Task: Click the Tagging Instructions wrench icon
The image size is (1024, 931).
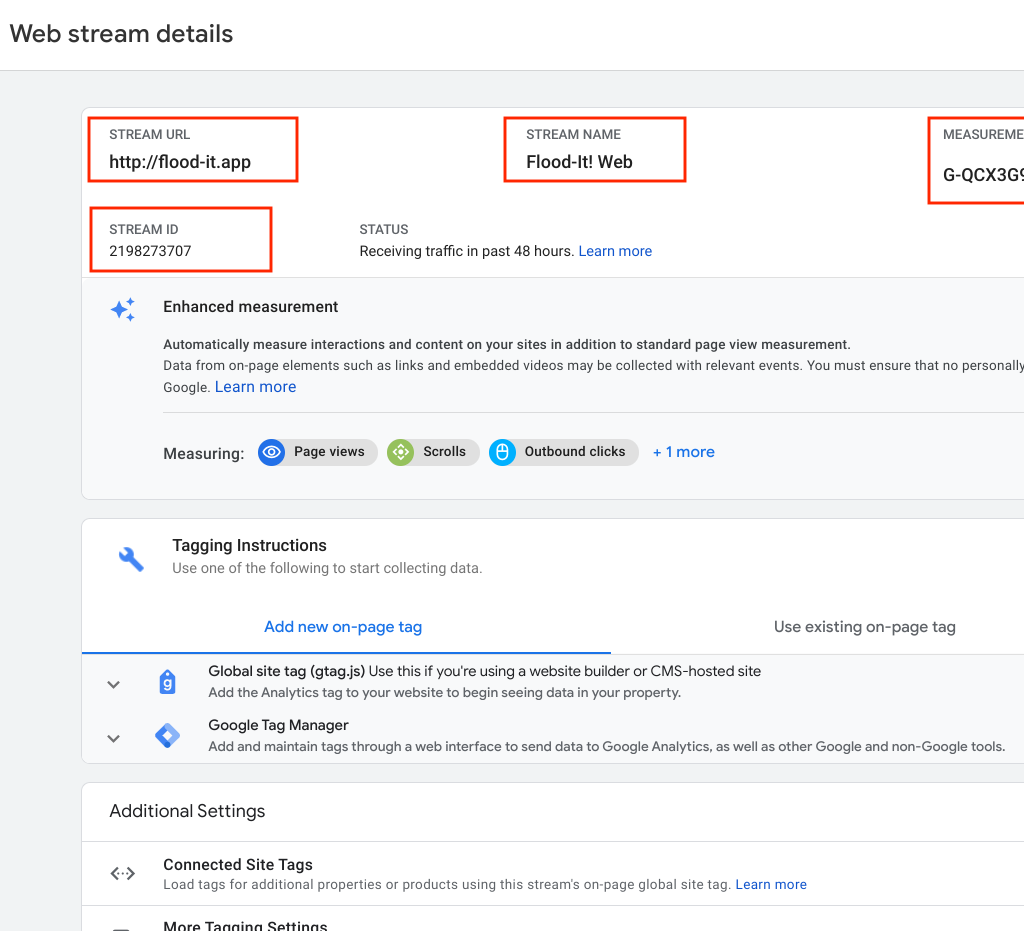Action: [x=131, y=559]
